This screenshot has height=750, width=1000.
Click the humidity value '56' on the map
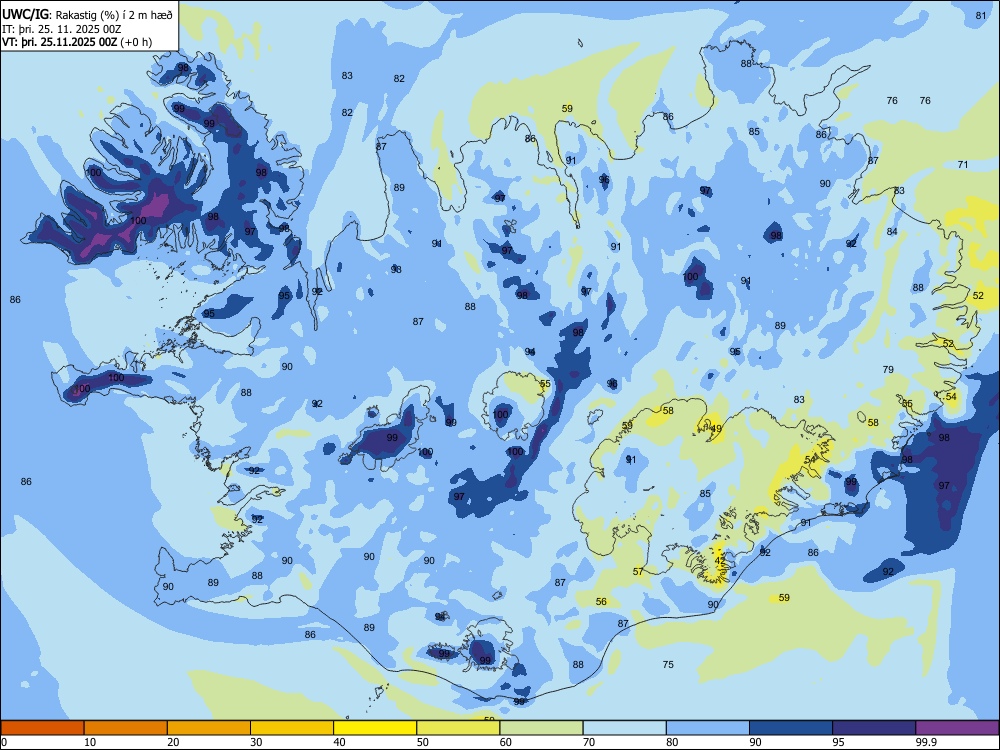[601, 601]
